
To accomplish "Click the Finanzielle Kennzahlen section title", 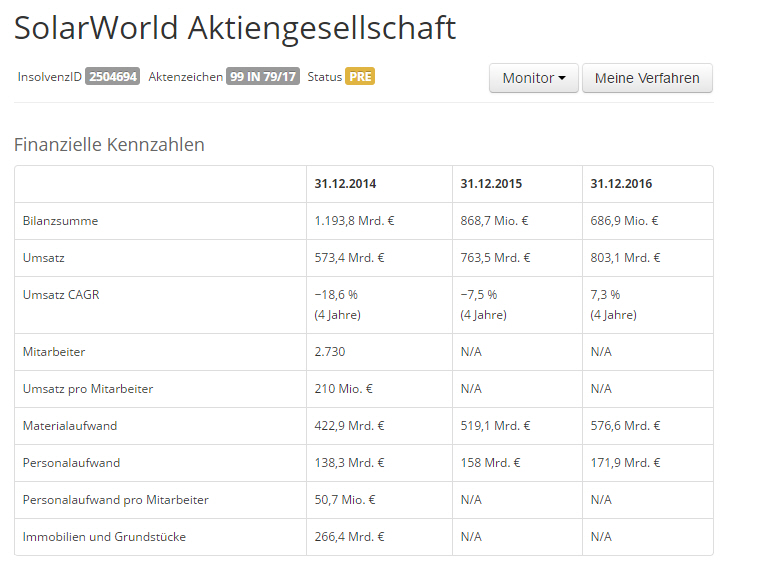I will point(109,145).
